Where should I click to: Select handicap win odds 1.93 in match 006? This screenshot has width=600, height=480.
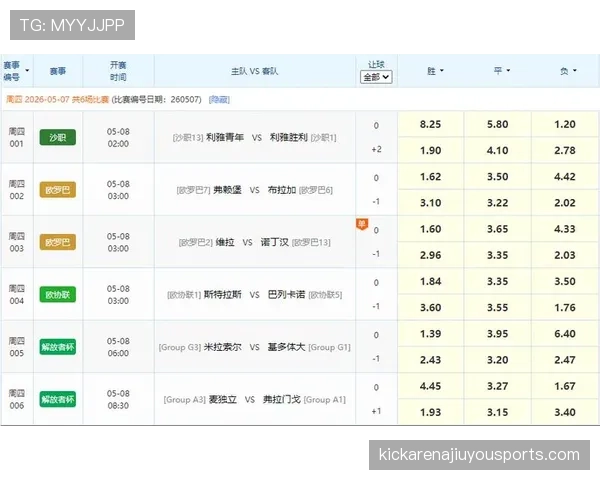click(x=430, y=413)
